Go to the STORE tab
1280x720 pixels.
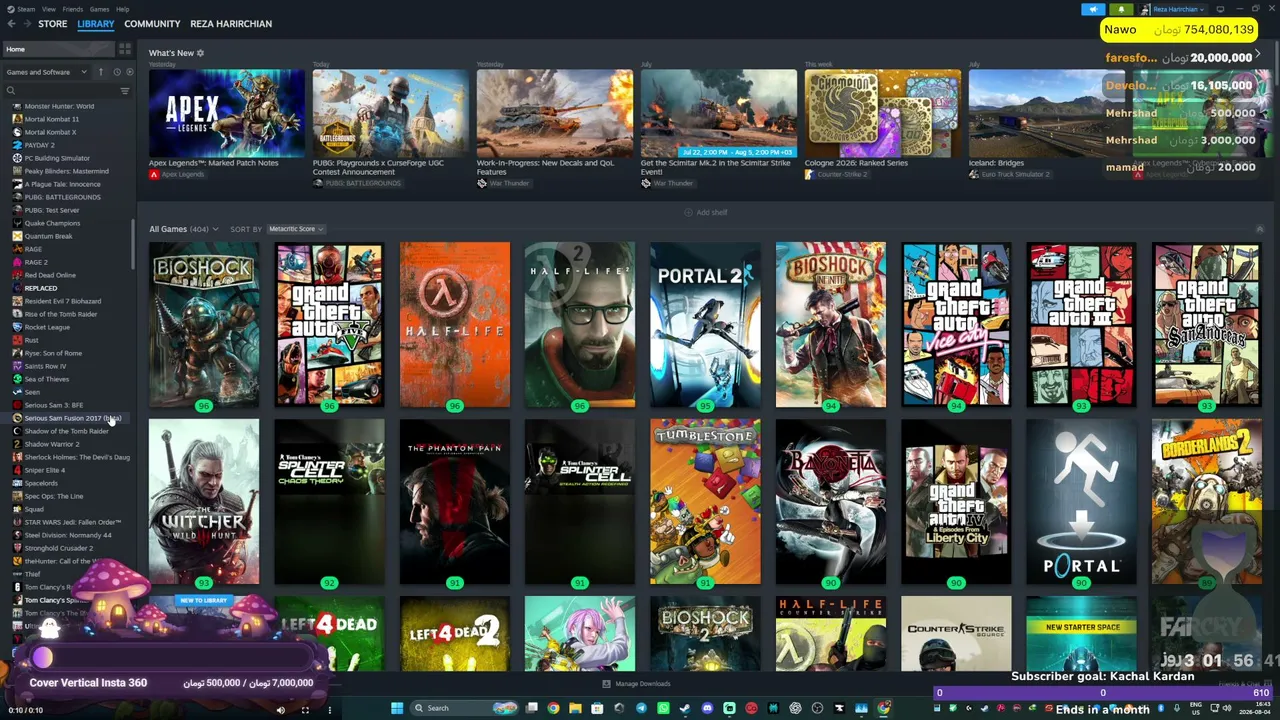(53, 24)
